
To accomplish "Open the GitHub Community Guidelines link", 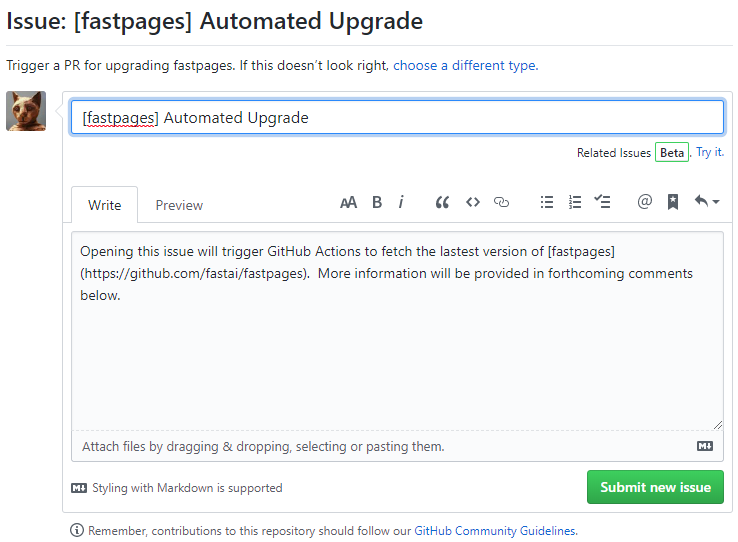I will pyautogui.click(x=496, y=531).
